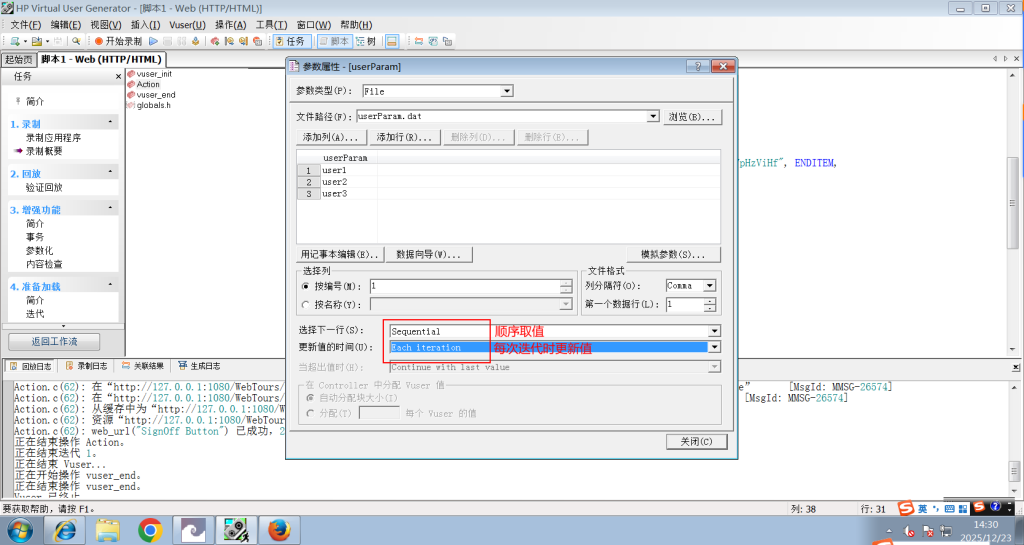Screen dimensions: 1024x545
Task: Open the Vuser menu
Action: 187,24
